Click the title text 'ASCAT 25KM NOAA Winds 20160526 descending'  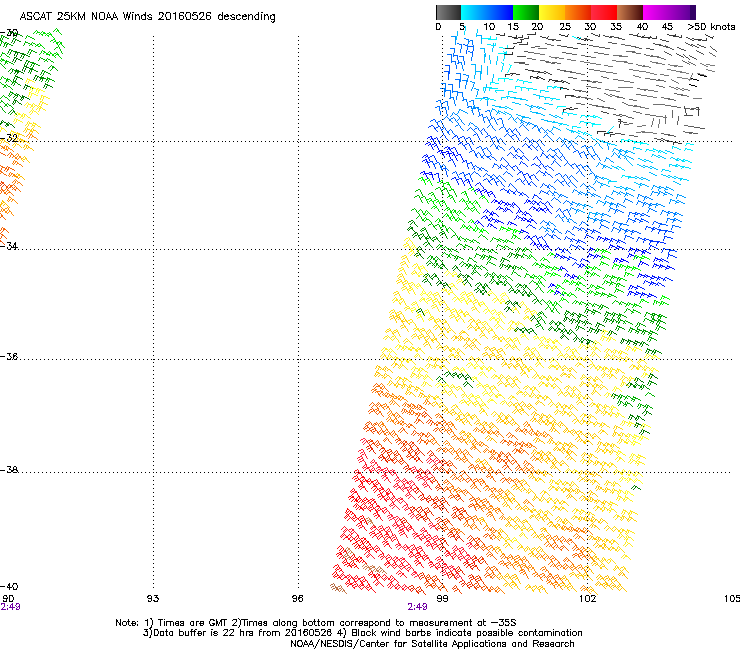point(147,17)
